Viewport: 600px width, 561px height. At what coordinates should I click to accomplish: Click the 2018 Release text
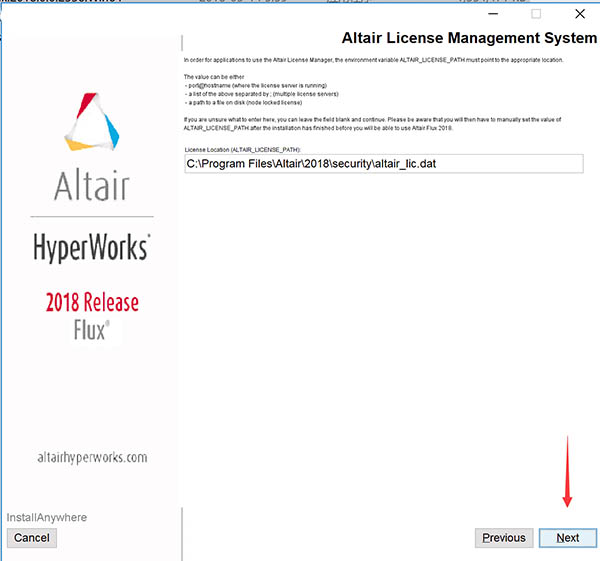coord(92,302)
